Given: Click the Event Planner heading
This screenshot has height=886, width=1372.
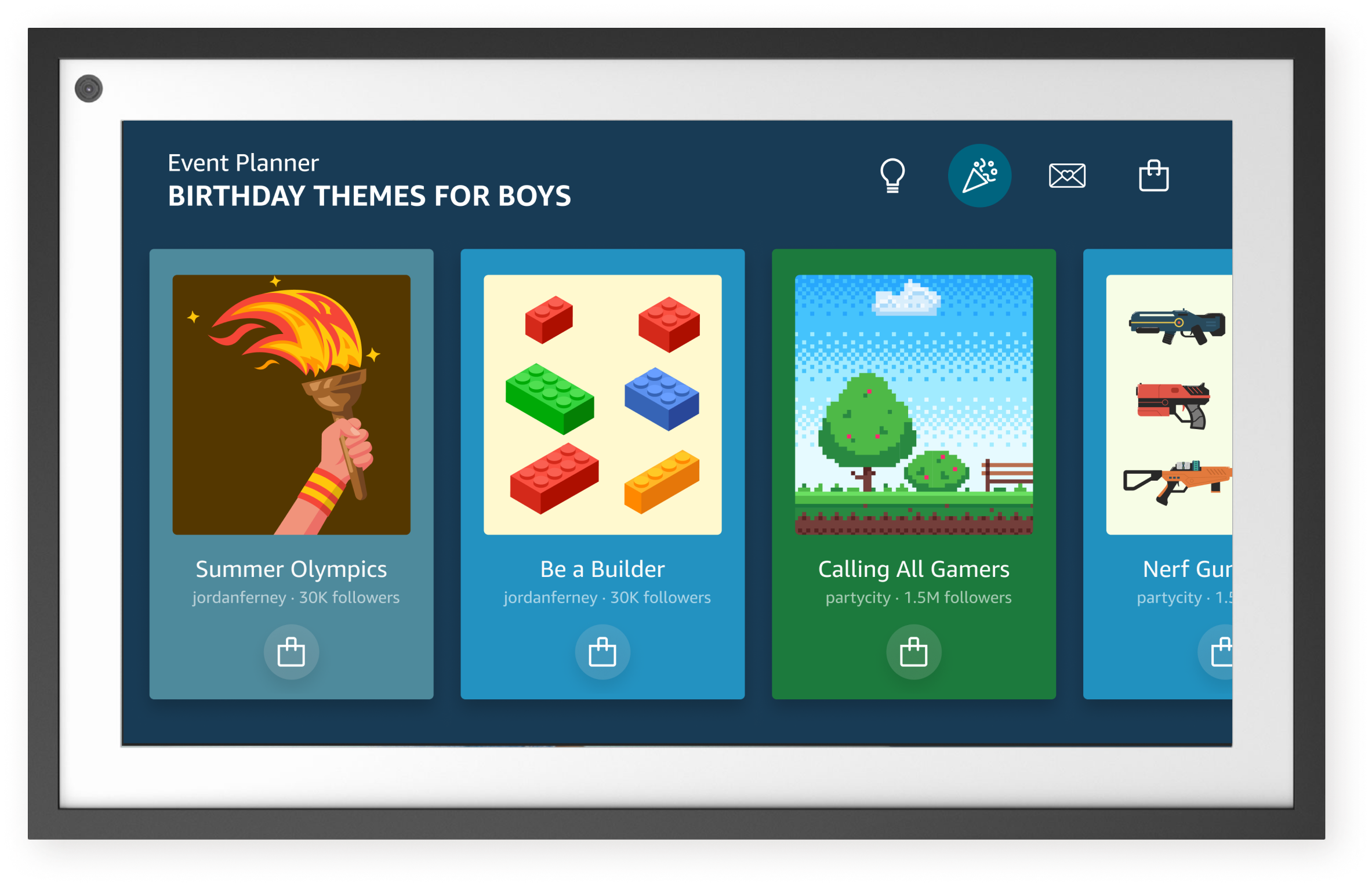Looking at the screenshot, I should [x=243, y=163].
